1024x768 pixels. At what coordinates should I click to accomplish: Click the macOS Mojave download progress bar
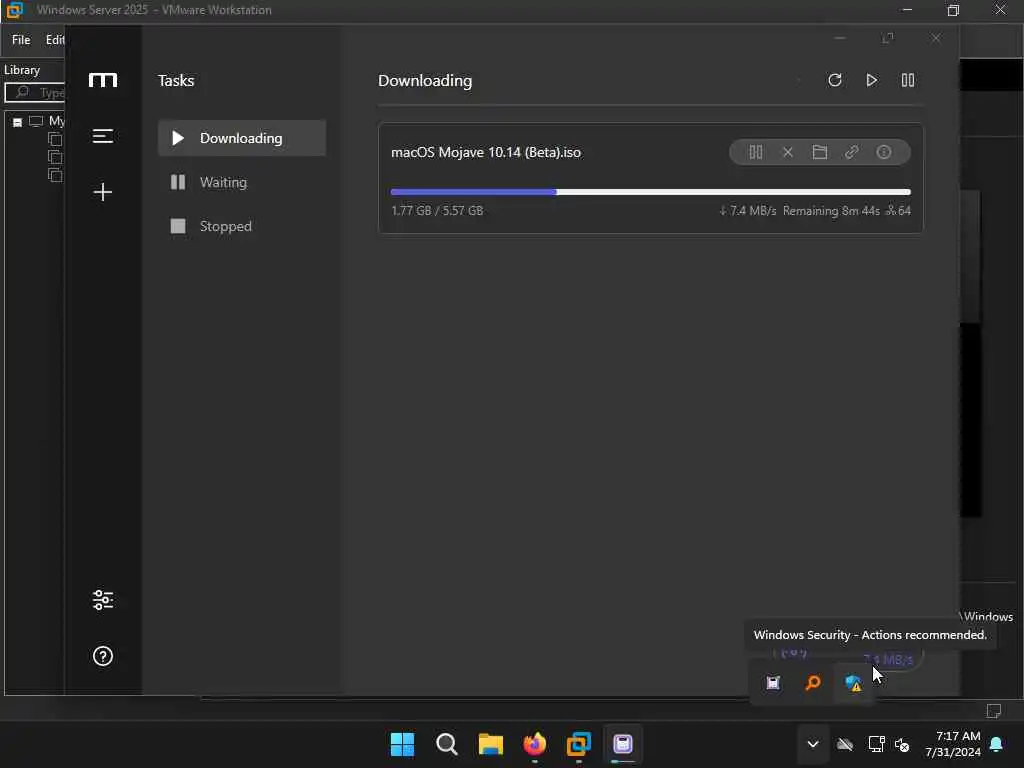point(650,192)
